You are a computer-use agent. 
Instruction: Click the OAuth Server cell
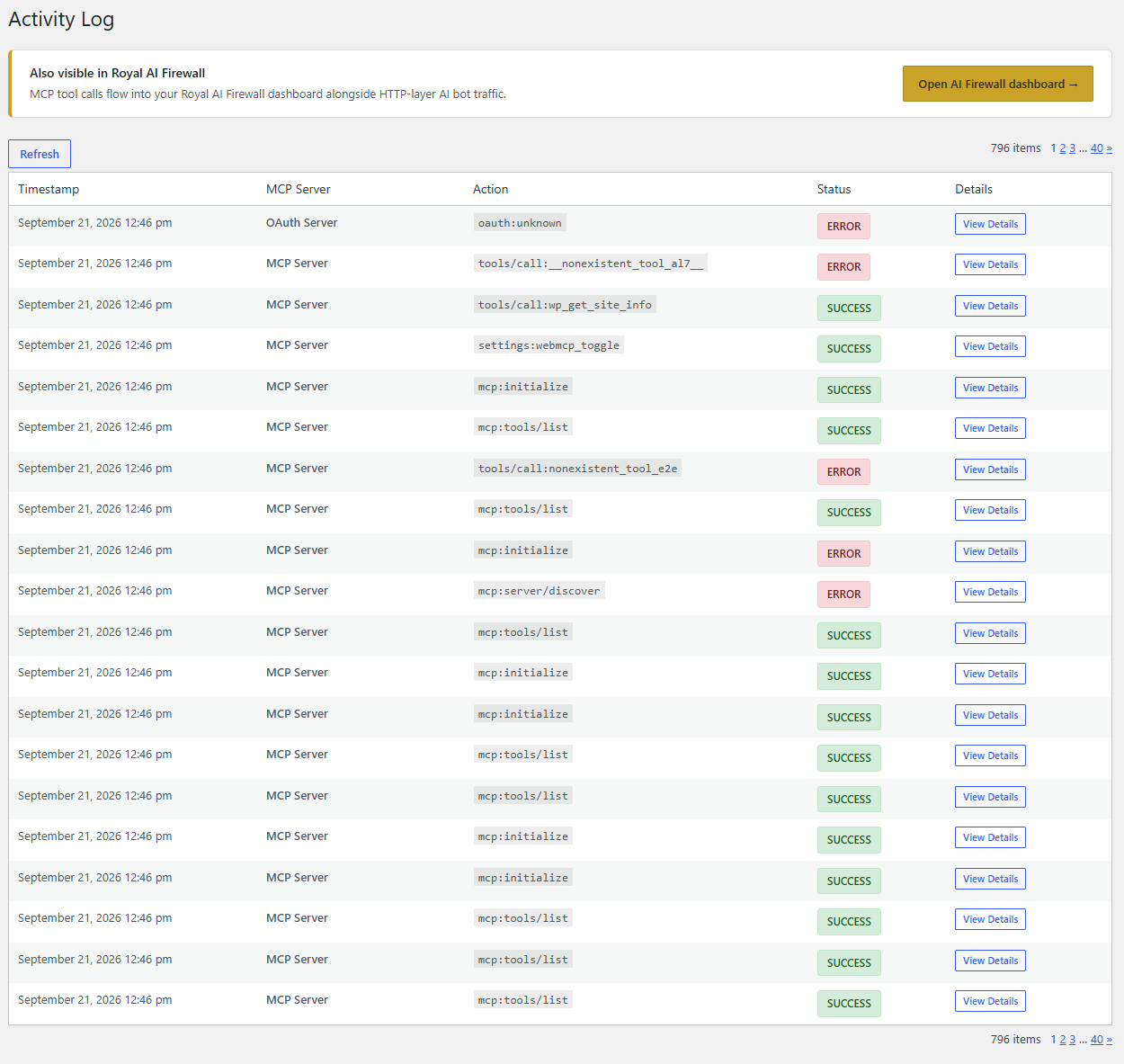click(x=301, y=223)
